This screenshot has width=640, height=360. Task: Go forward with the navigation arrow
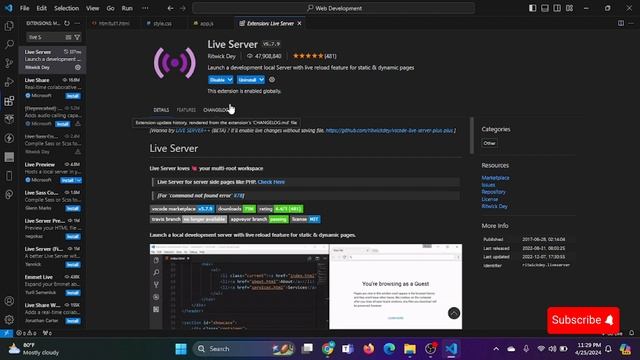click(x=182, y=8)
